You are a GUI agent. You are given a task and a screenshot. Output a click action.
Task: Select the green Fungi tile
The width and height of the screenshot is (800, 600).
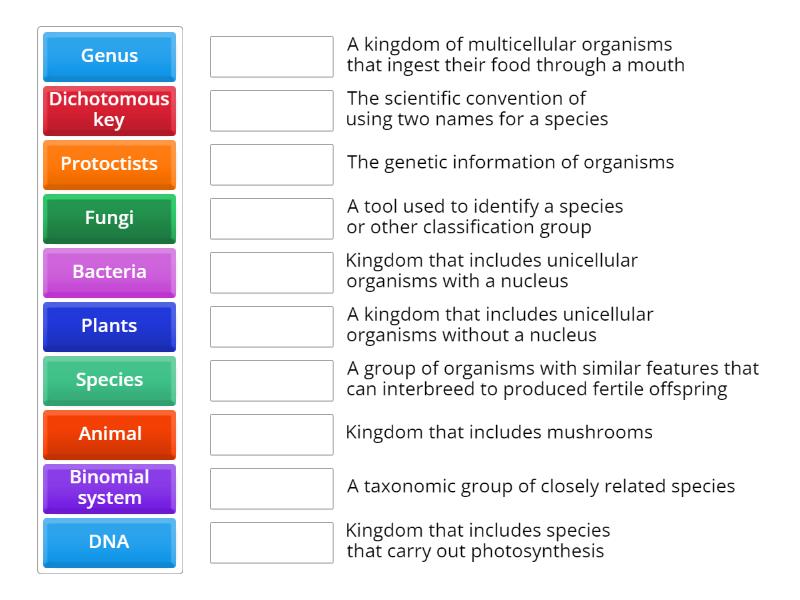pos(110,218)
